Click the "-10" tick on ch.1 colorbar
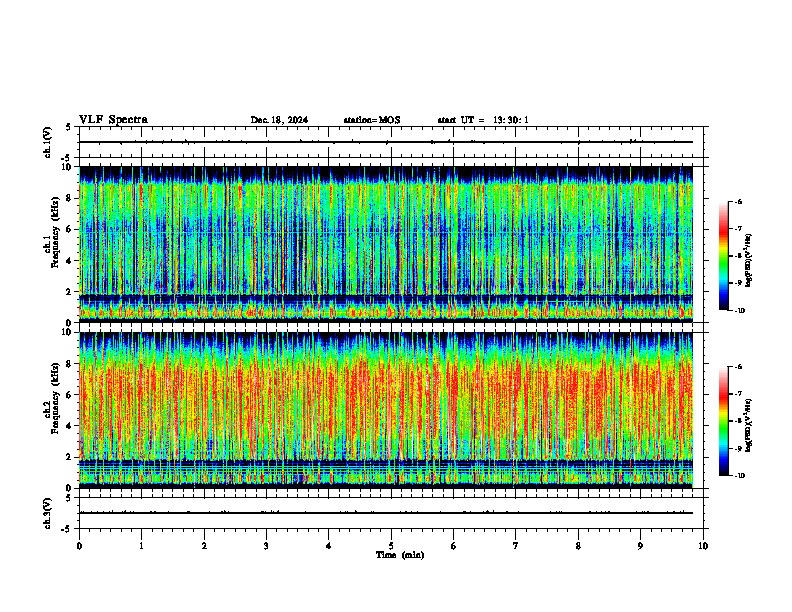The height and width of the screenshot is (612, 792). pyautogui.click(x=740, y=311)
